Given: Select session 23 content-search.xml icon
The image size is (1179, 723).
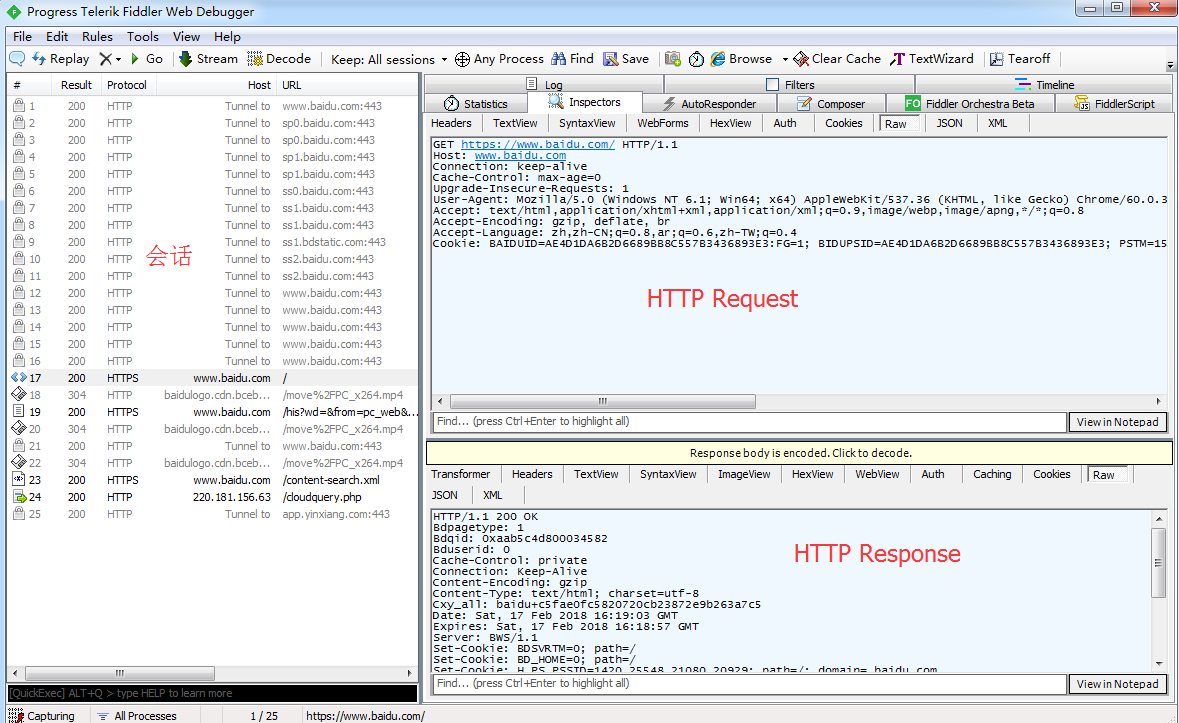Looking at the screenshot, I should [x=19, y=479].
